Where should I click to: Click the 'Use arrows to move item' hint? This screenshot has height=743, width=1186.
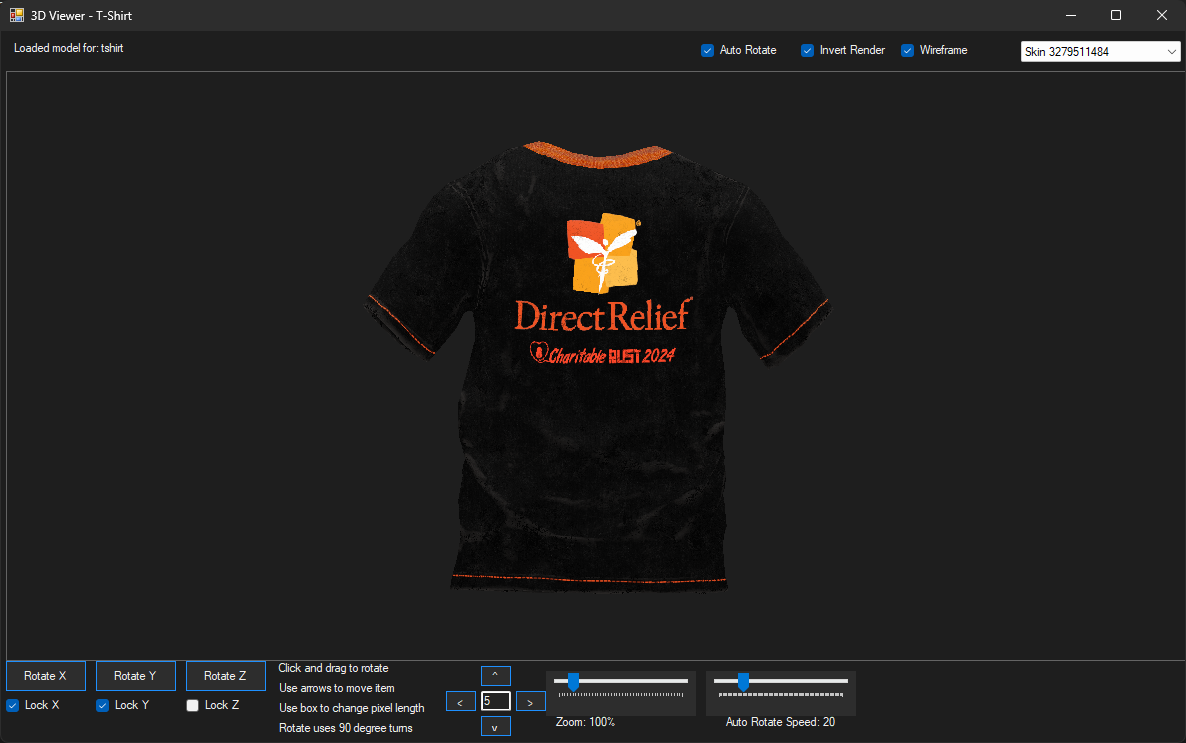click(x=337, y=688)
